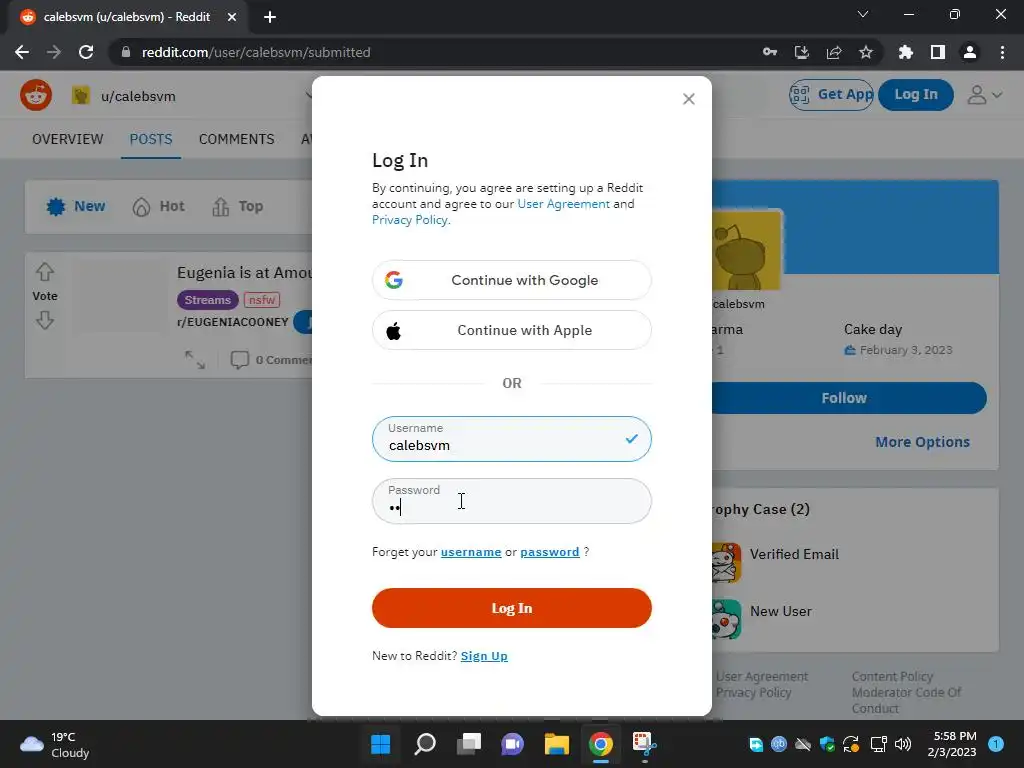1024x768 pixels.
Task: Open taskbar Search
Action: pyautogui.click(x=425, y=744)
